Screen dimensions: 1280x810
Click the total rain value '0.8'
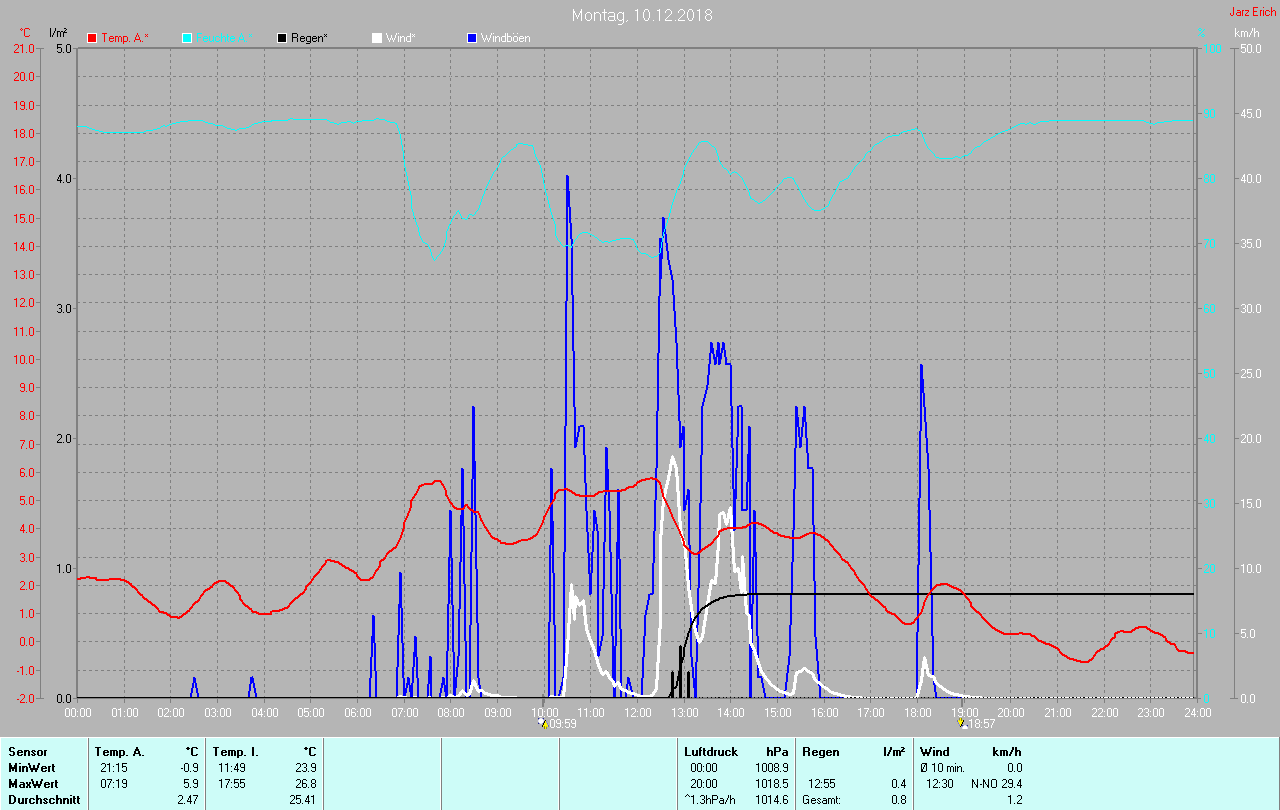[x=898, y=800]
